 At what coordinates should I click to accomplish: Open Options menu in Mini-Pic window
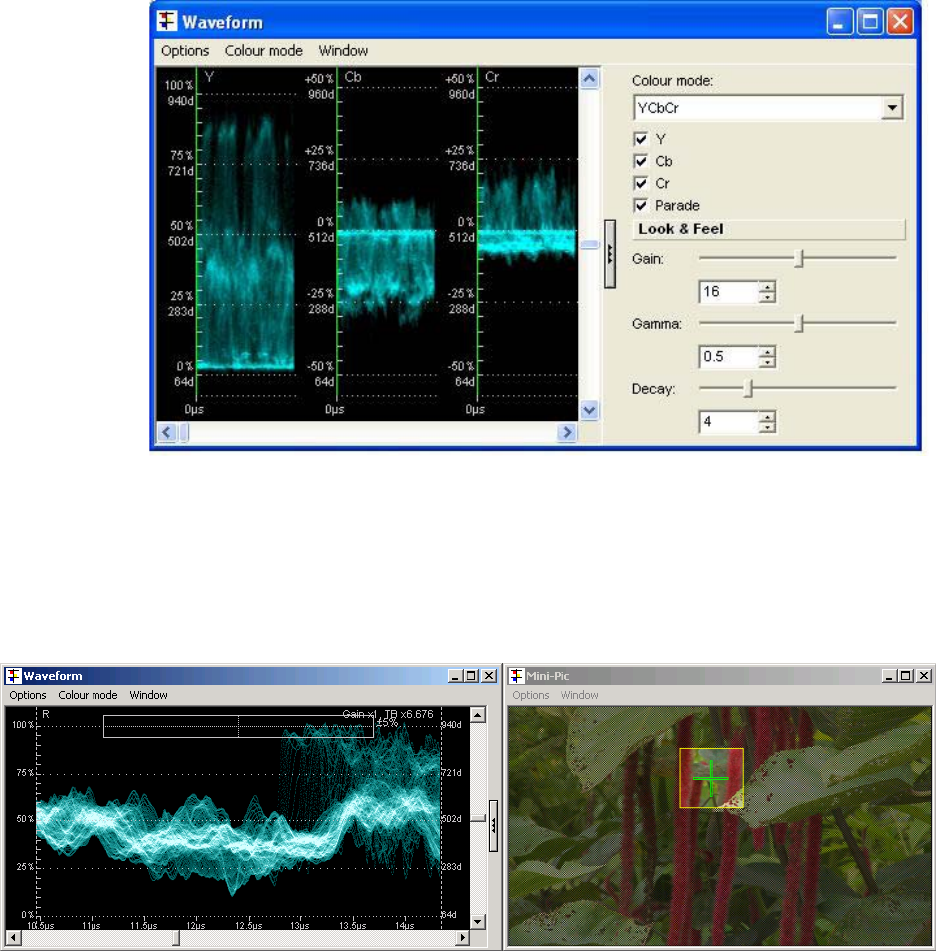pos(531,695)
